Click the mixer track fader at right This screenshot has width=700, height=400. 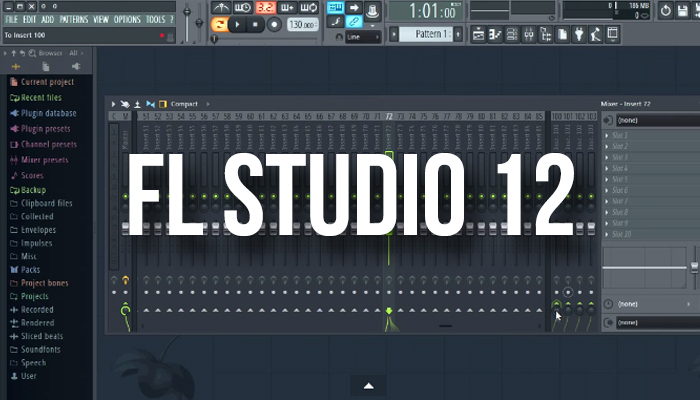pos(695,267)
